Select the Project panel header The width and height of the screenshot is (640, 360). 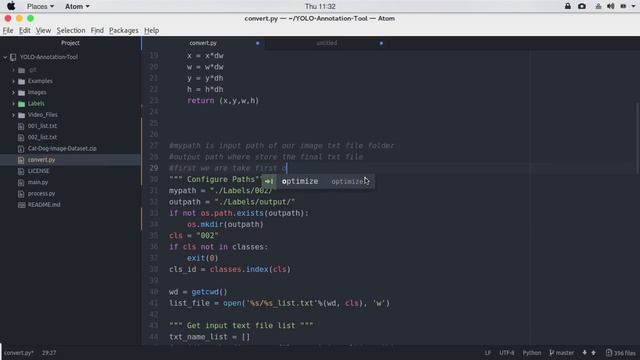[70, 43]
